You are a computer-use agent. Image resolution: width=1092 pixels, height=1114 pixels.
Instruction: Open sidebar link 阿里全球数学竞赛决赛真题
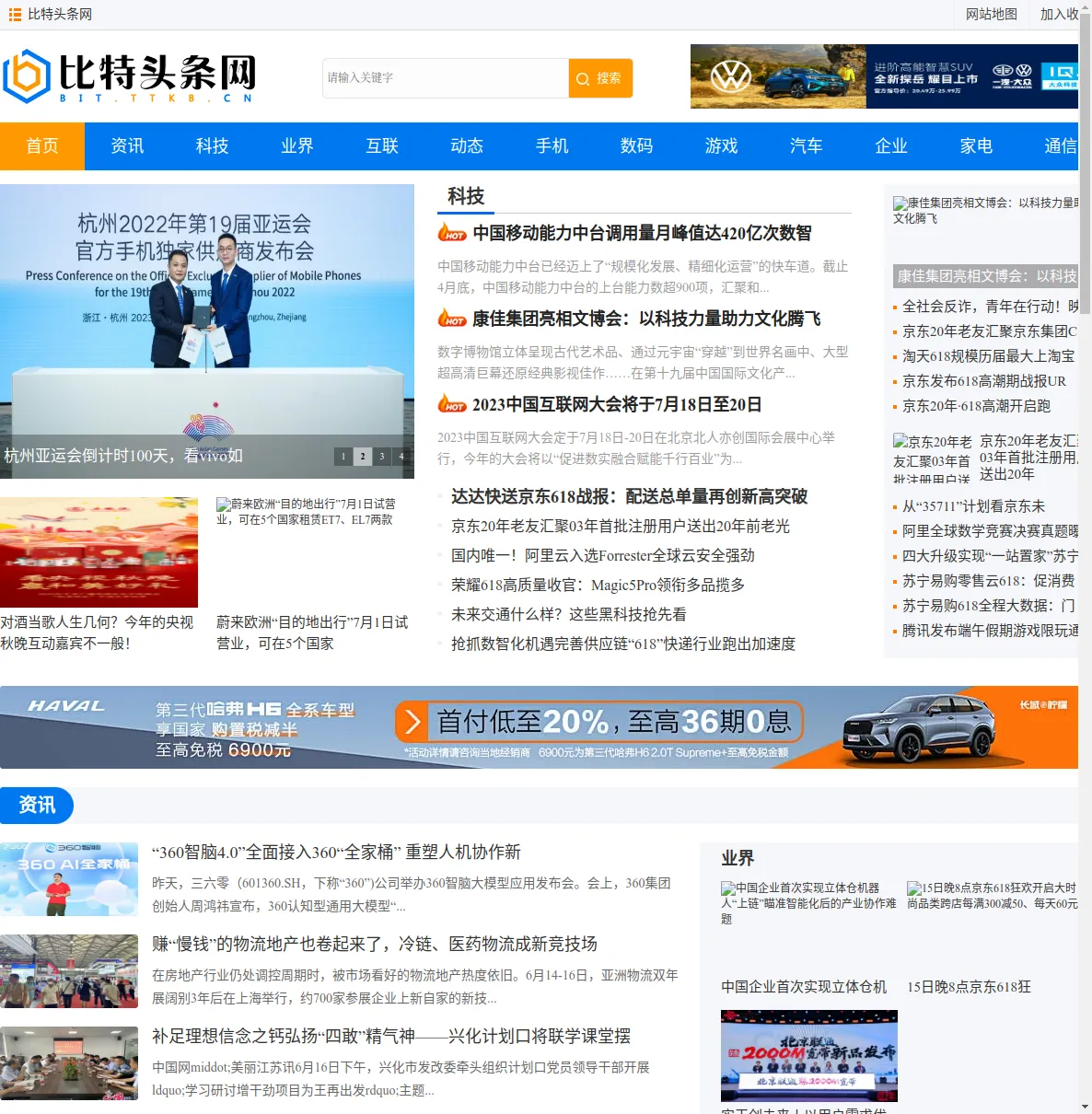point(990,530)
